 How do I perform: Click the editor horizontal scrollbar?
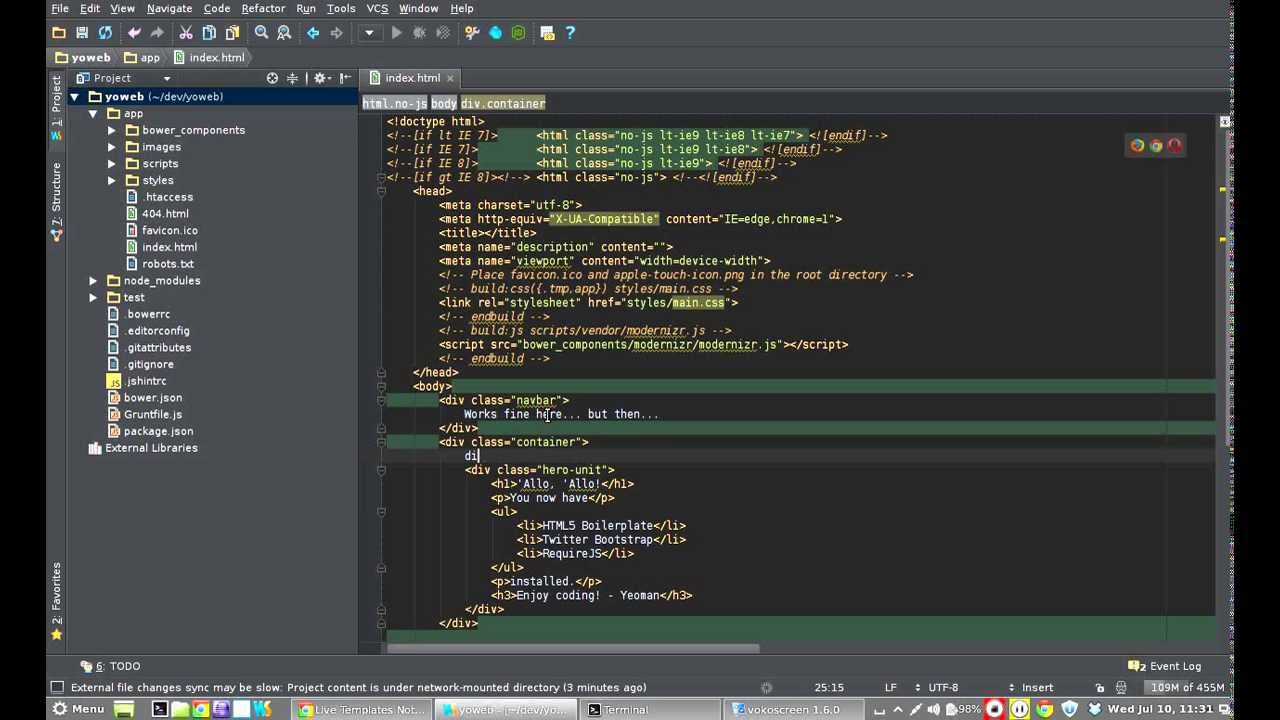[573, 648]
